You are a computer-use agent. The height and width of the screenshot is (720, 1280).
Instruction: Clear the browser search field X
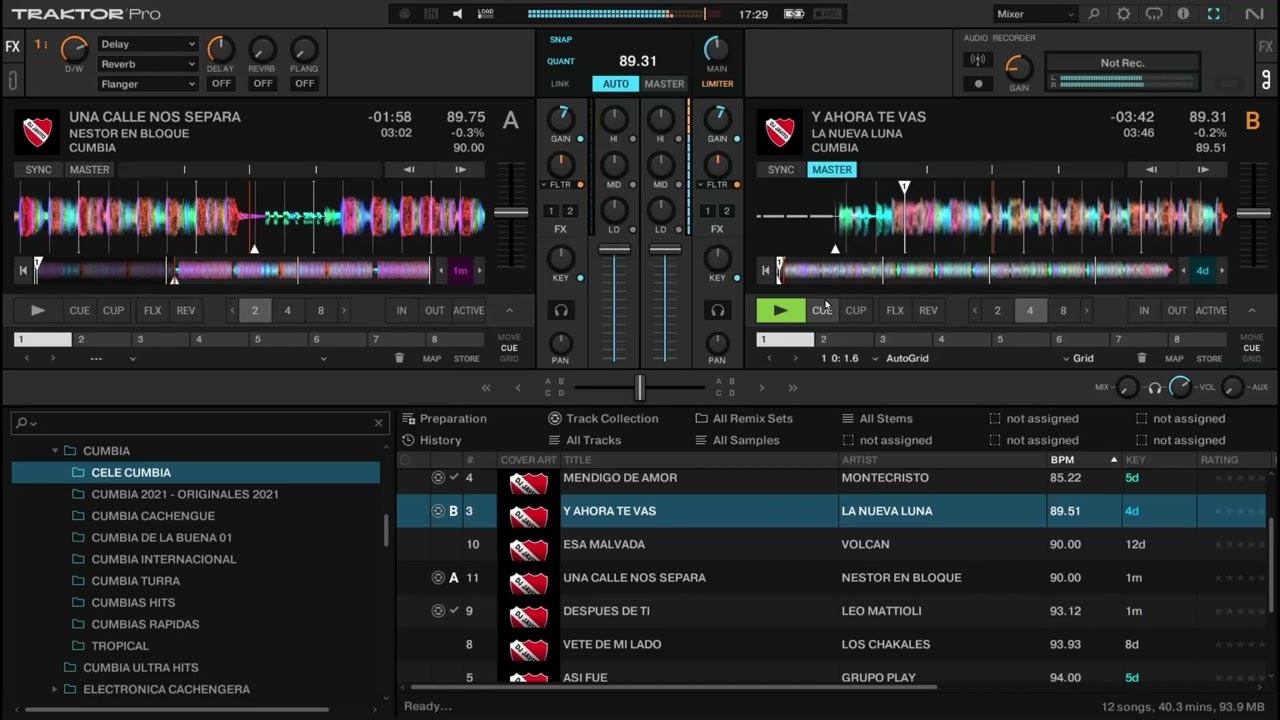click(378, 423)
